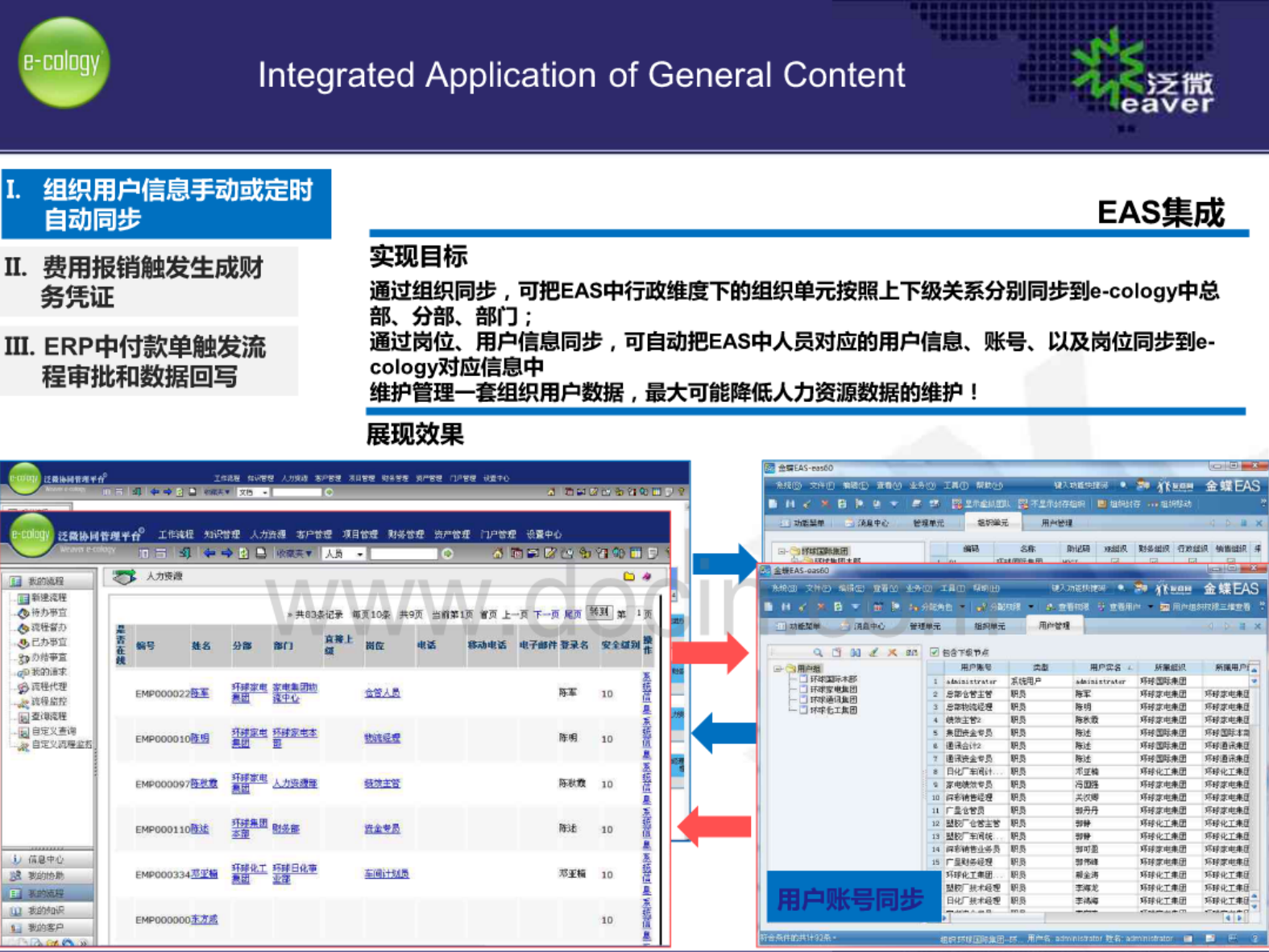Click the search magnifier icon in EAS user group panel
Screen dimensions: 1269x952
[818, 652]
